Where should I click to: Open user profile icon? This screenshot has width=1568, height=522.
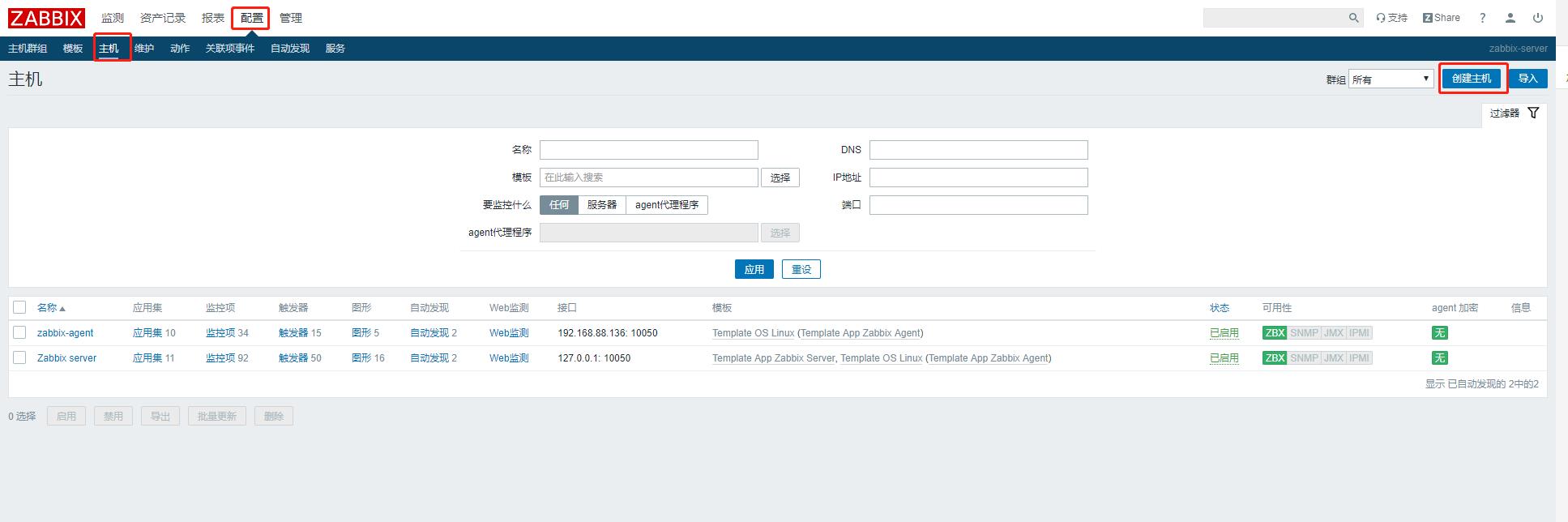pos(1510,18)
